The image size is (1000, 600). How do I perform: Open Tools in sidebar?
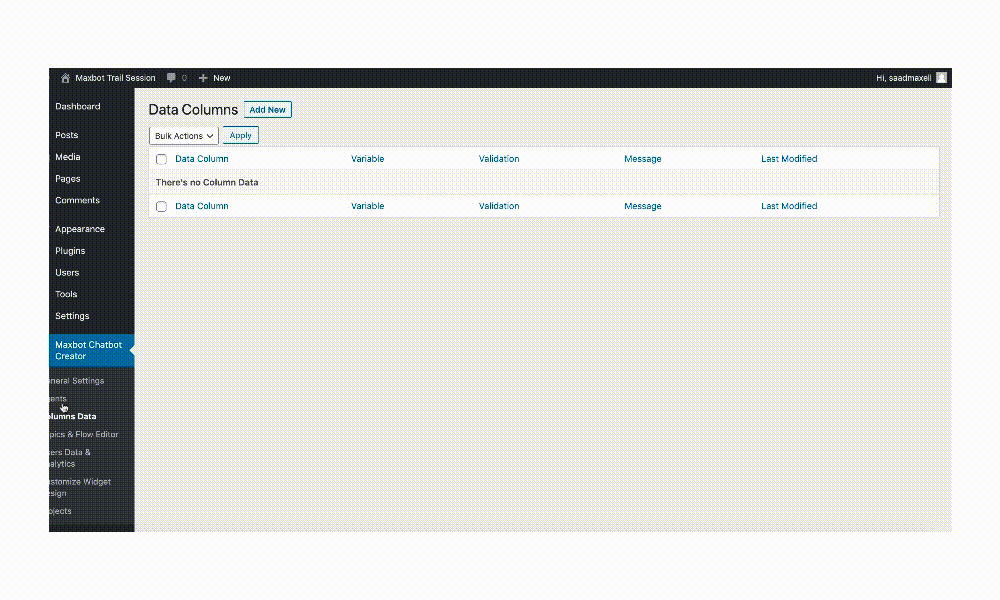point(66,294)
